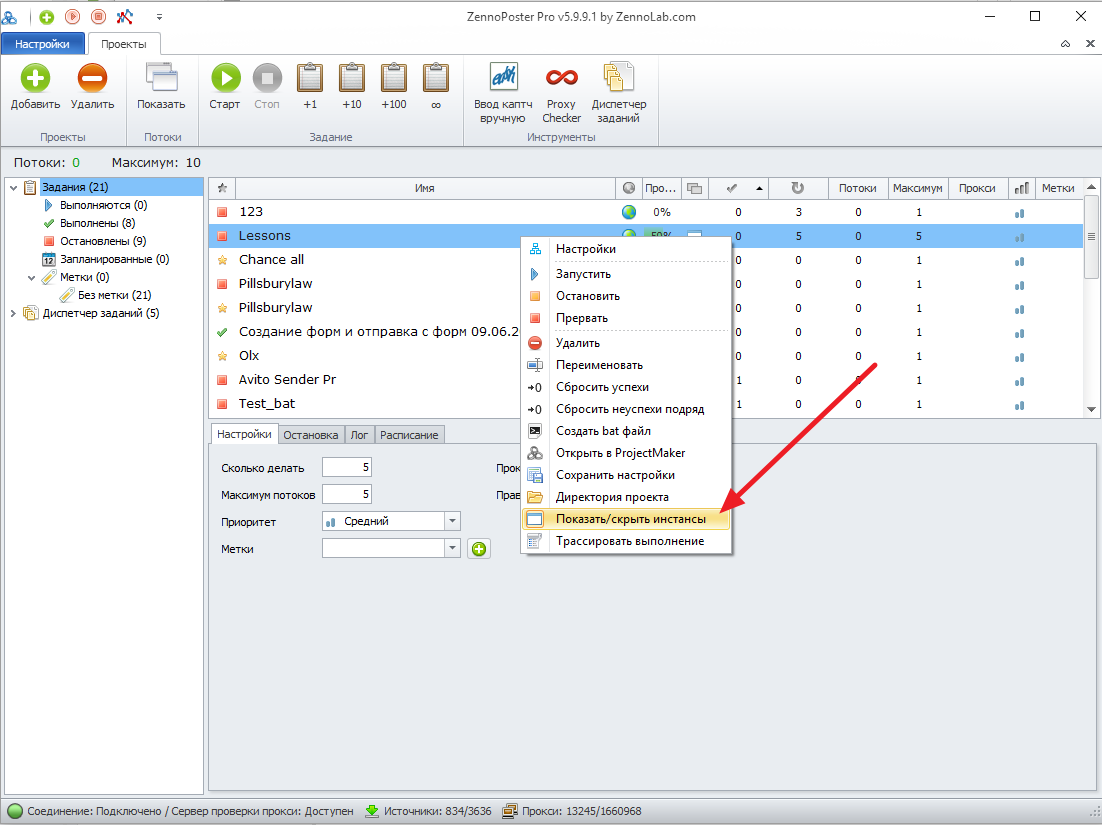The height and width of the screenshot is (825, 1102).
Task: Open the Метки combo box dropdown
Action: [x=452, y=549]
